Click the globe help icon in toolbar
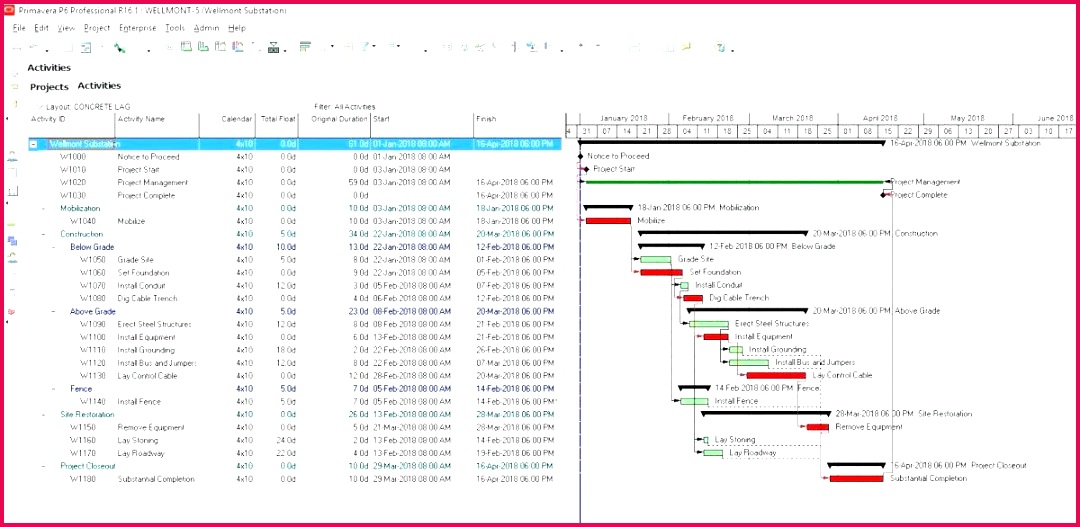This screenshot has width=1080, height=527. point(720,47)
